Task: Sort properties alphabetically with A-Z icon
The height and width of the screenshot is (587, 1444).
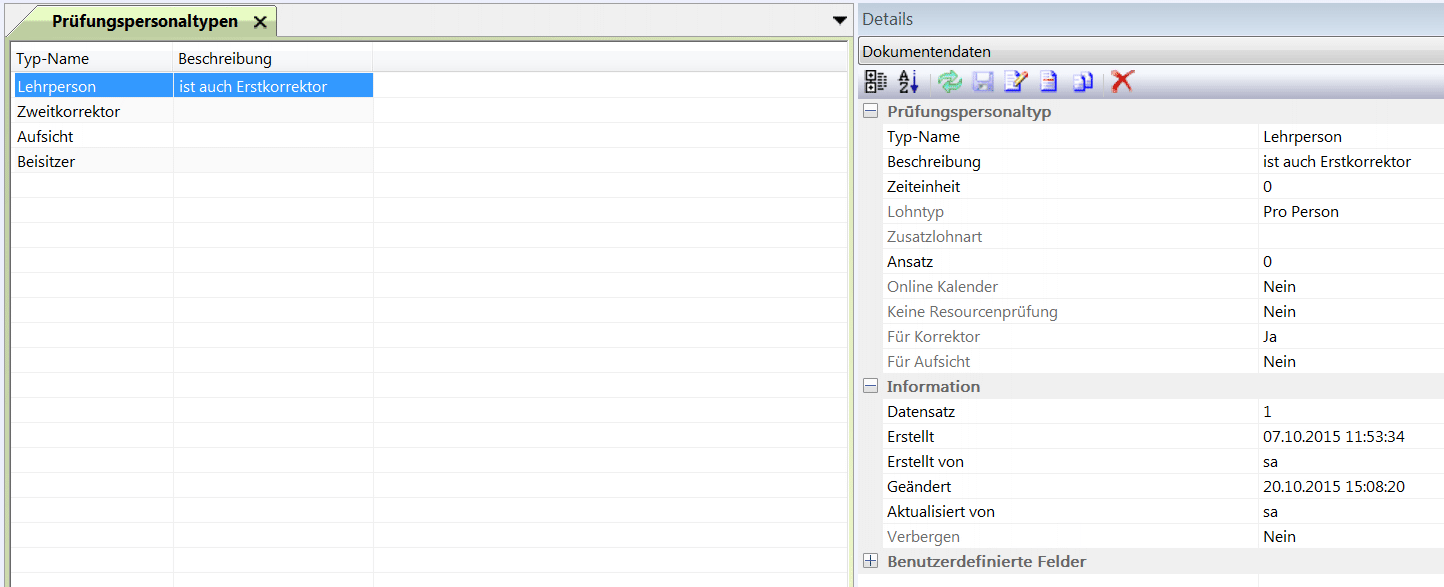Action: [x=908, y=82]
